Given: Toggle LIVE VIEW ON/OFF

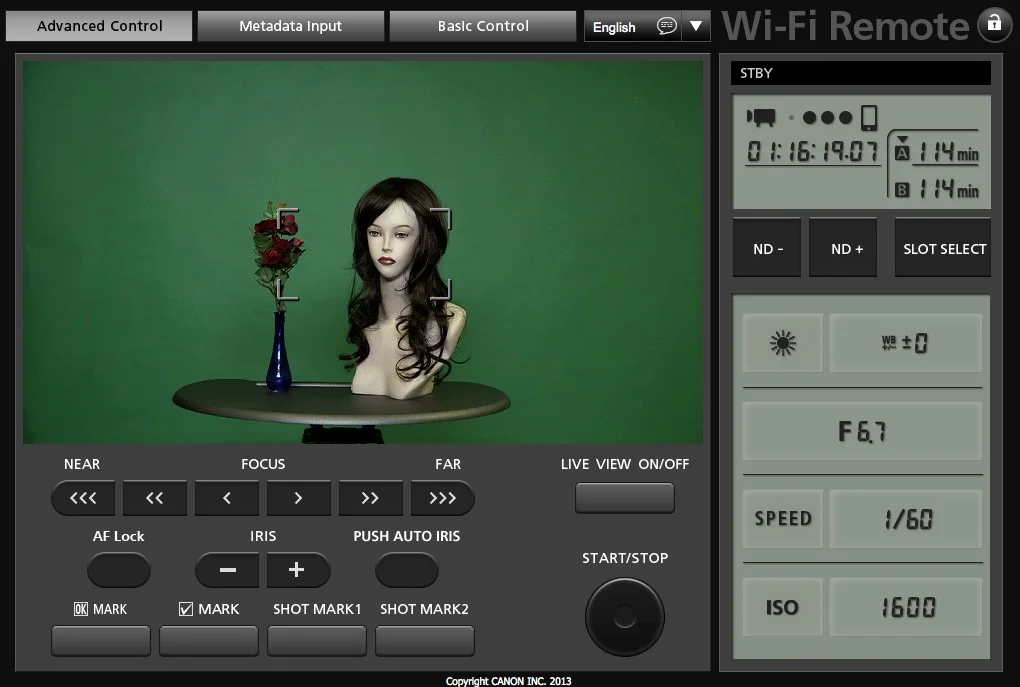Looking at the screenshot, I should [624, 497].
